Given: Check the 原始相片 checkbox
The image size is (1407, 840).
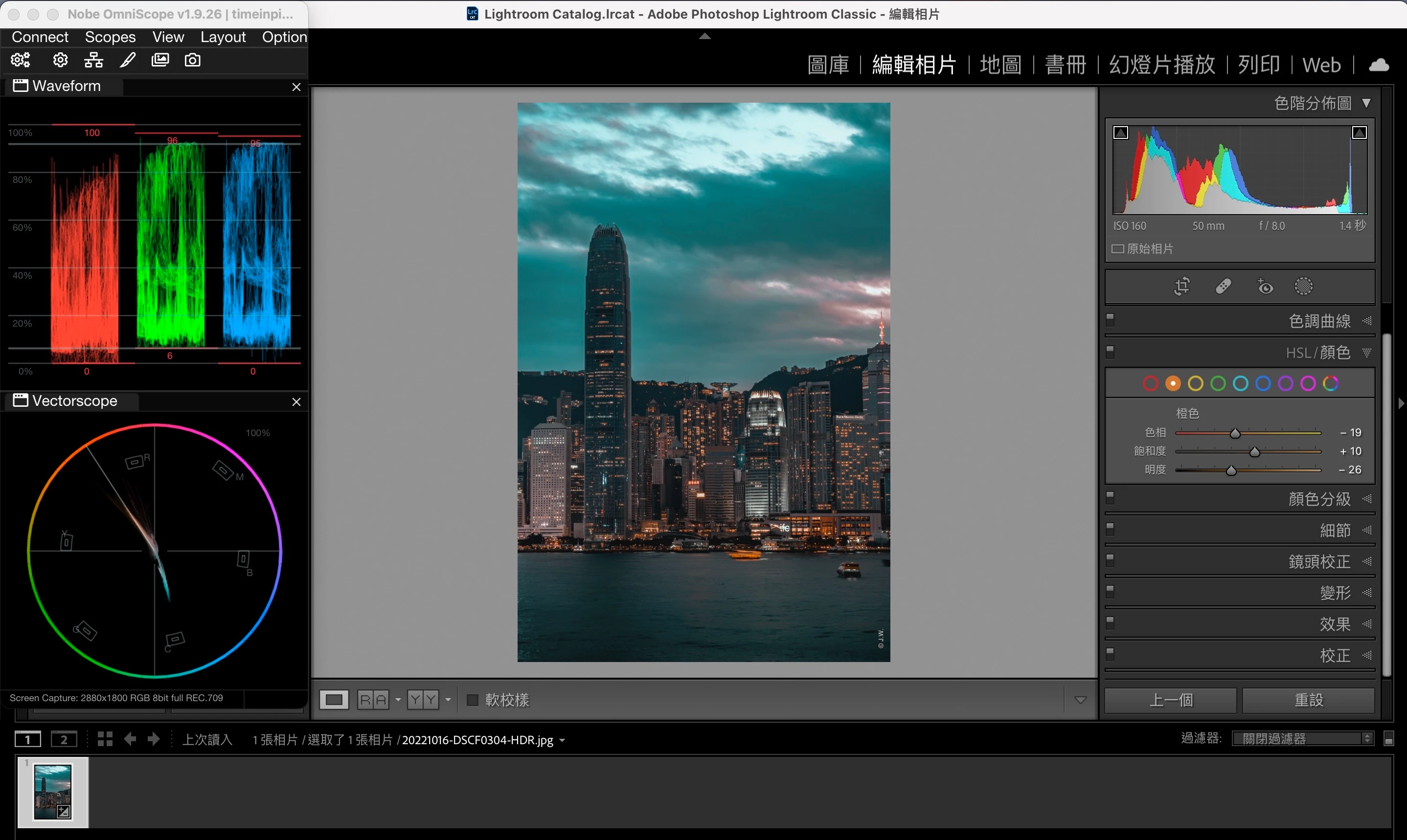Looking at the screenshot, I should pos(1118,249).
